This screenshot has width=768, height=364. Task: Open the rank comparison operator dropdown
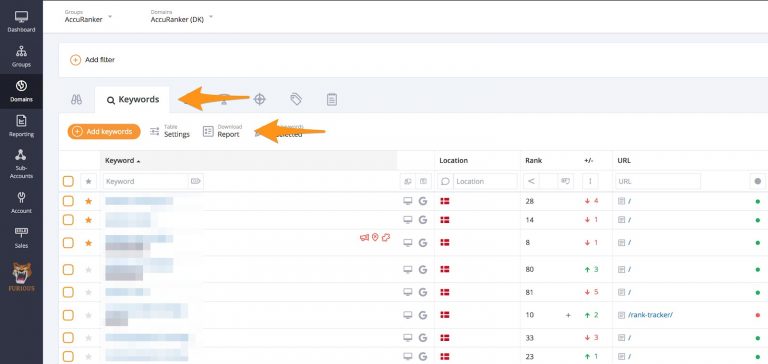click(x=531, y=181)
